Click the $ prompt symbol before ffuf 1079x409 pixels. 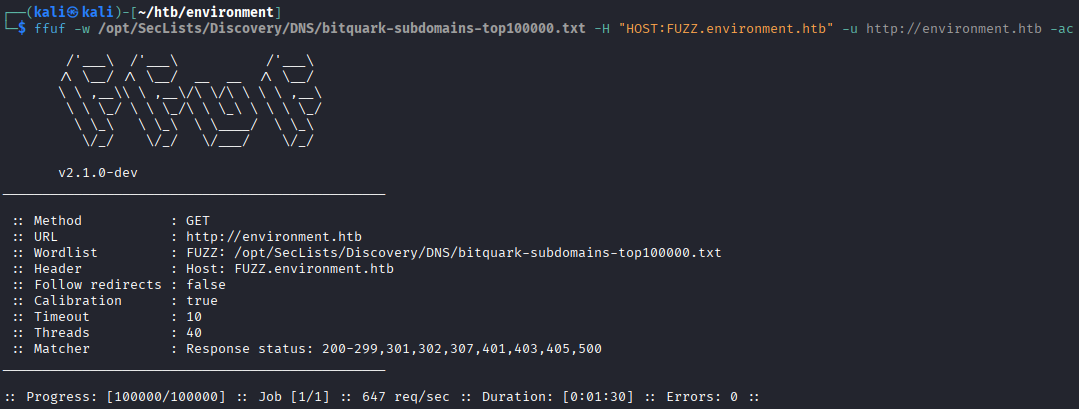tap(22, 28)
